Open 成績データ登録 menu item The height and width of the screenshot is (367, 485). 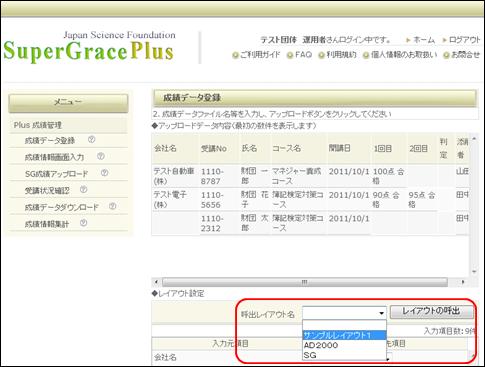click(50, 141)
